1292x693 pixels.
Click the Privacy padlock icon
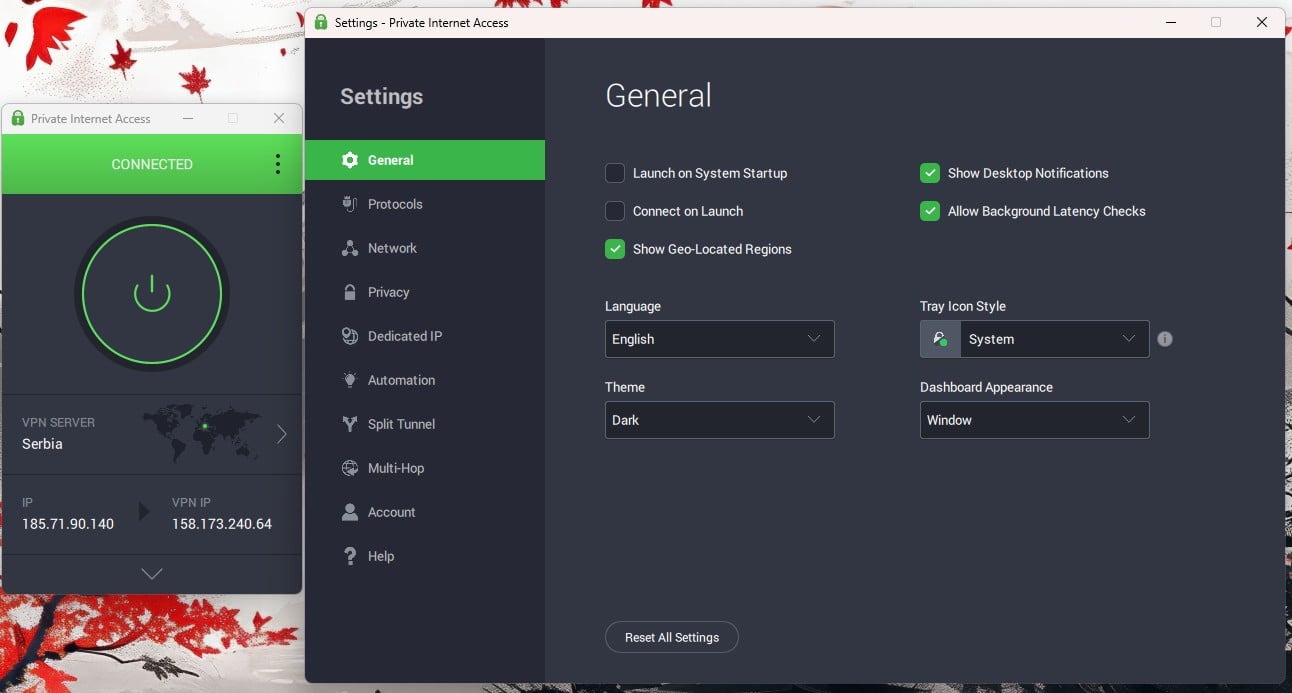pos(350,292)
